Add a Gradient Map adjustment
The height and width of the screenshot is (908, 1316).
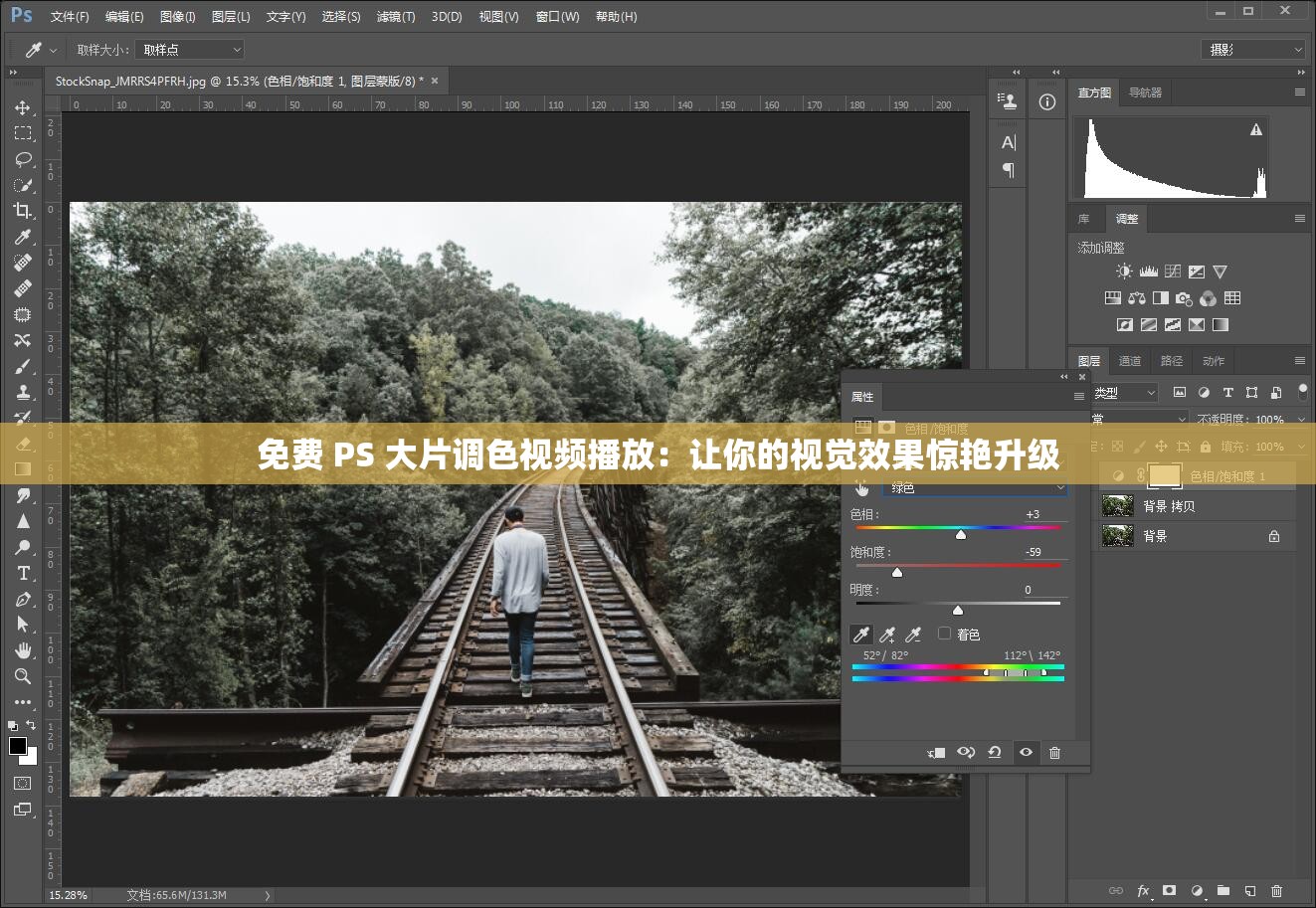click(1220, 324)
